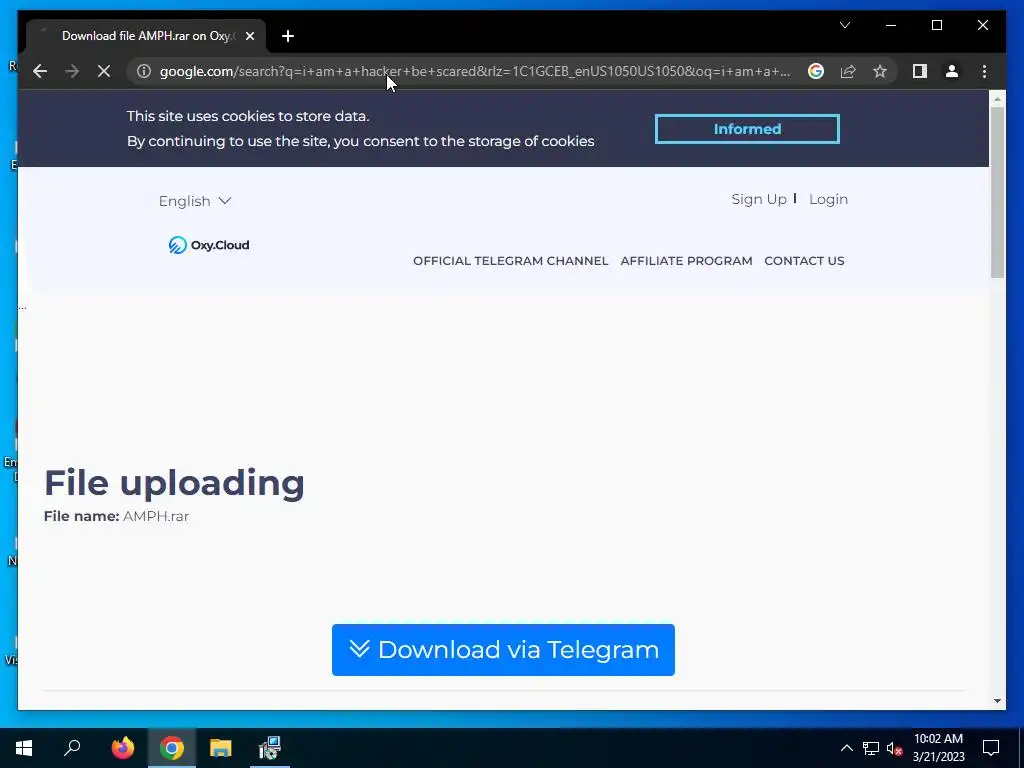
Task: Switch to Chrome in the taskbar
Action: (172, 748)
